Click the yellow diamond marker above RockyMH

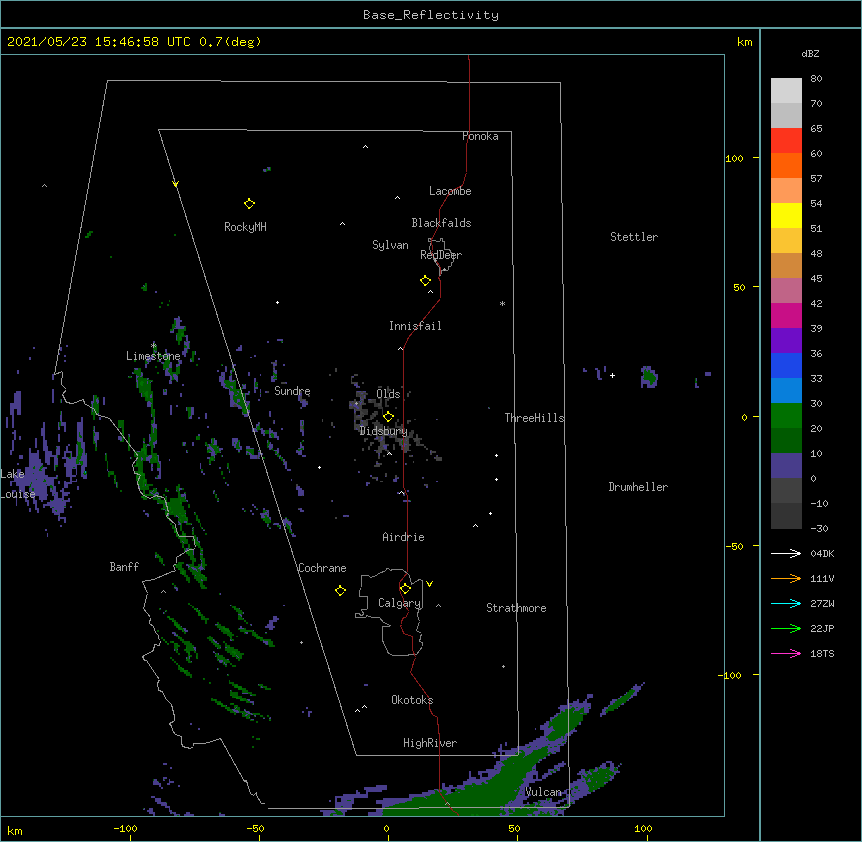coord(249,204)
